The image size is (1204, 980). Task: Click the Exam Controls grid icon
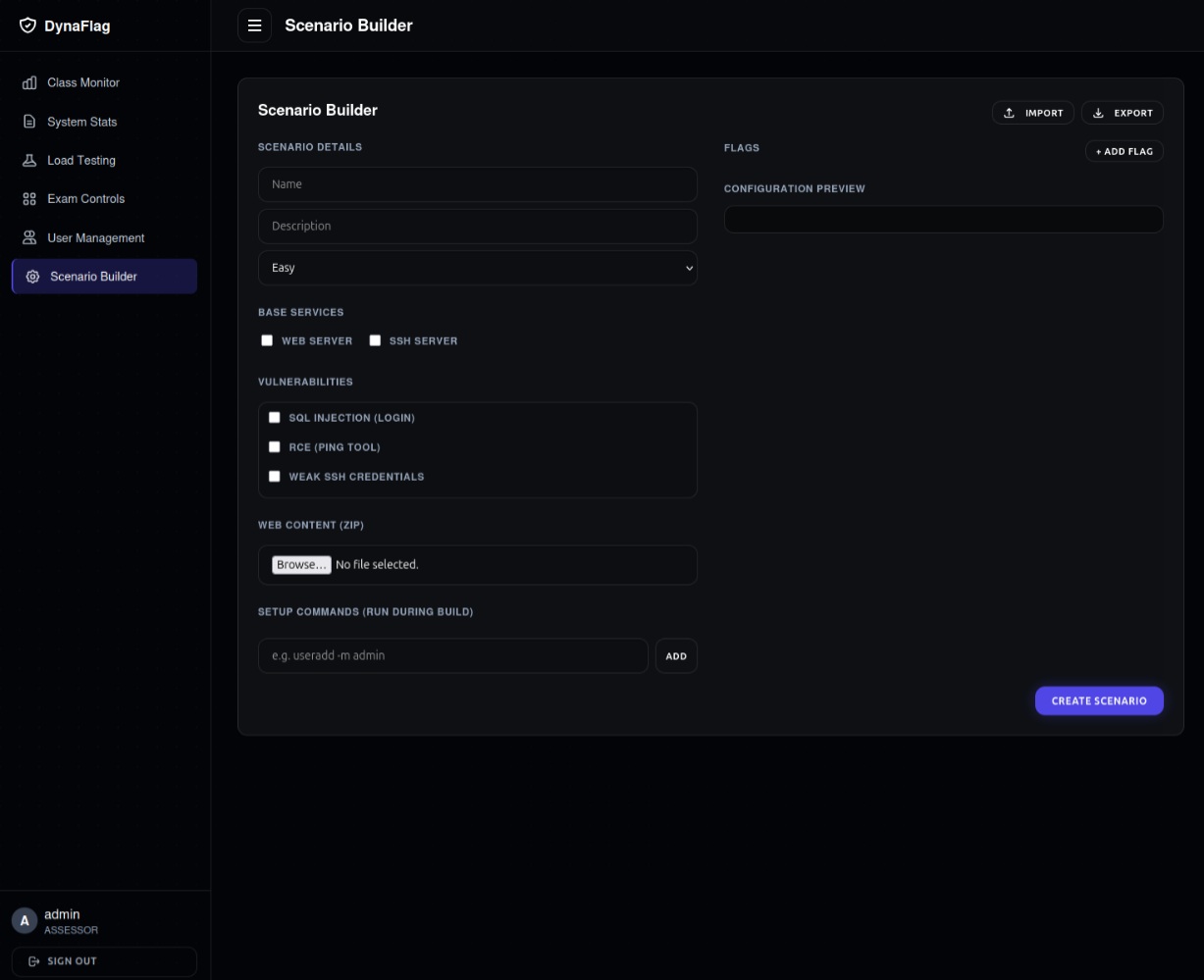(29, 199)
